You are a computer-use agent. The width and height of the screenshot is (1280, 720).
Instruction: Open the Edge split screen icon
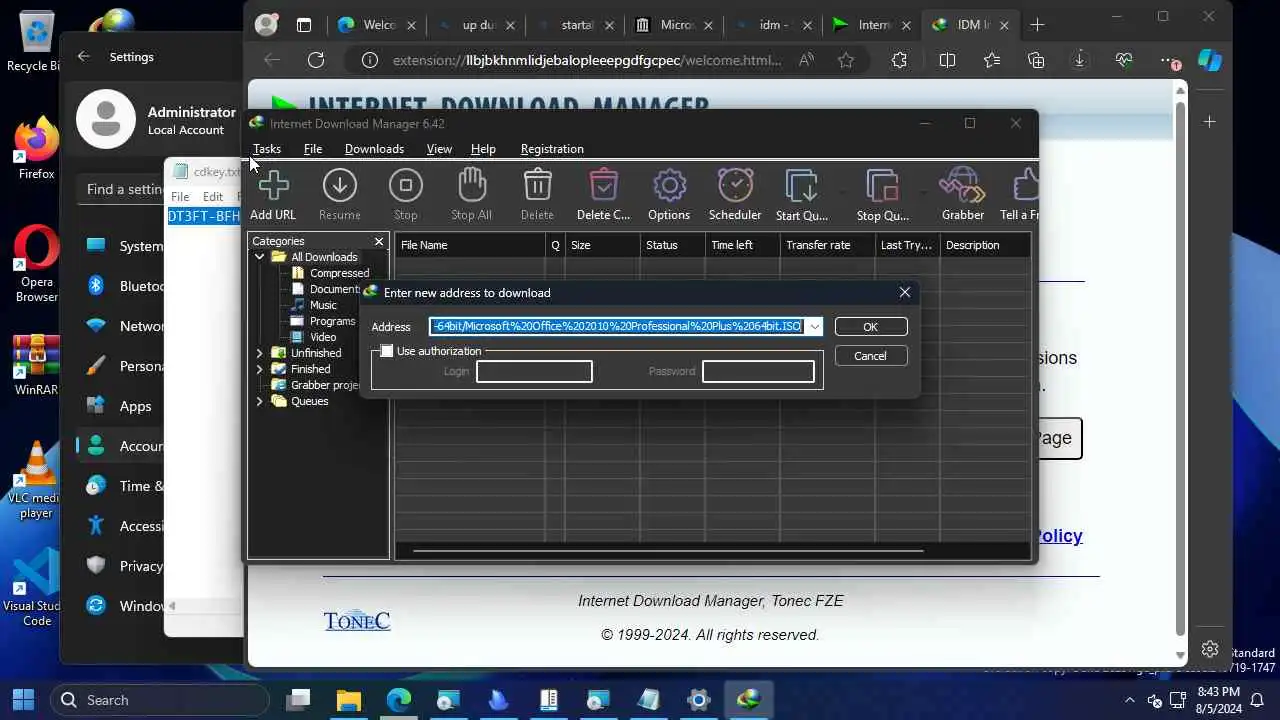click(x=947, y=60)
